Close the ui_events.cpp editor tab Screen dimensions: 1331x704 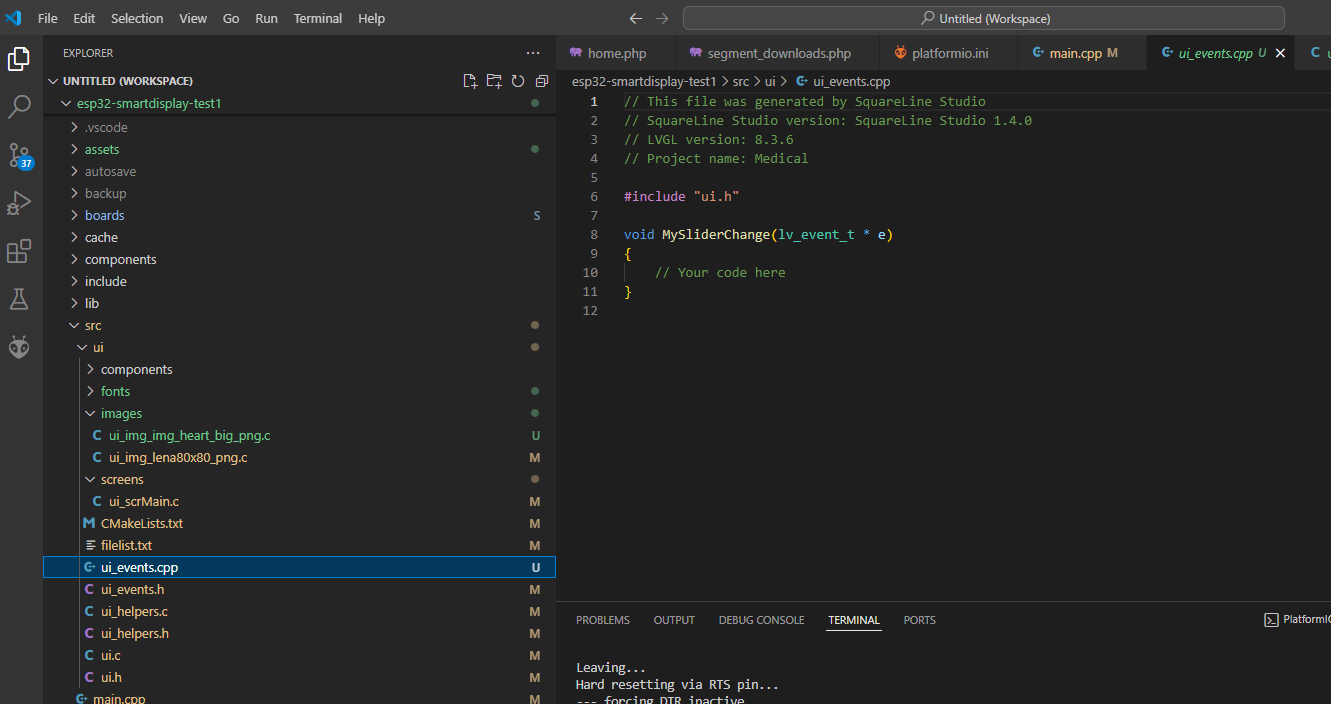(1280, 53)
